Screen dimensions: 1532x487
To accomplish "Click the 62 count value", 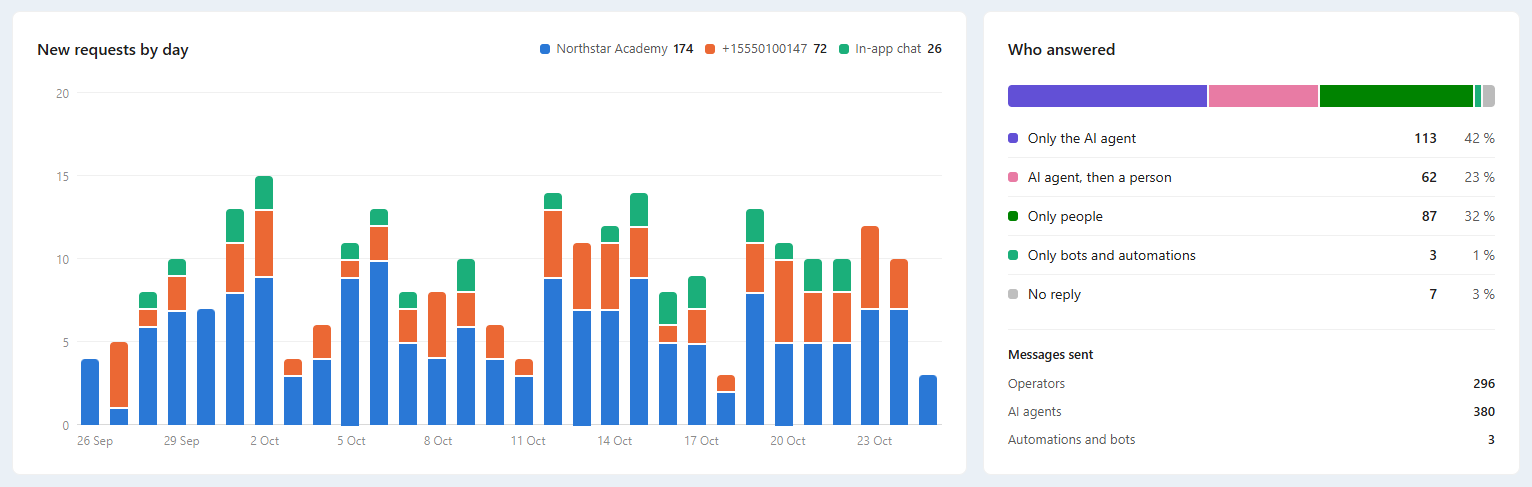I will pos(1429,177).
